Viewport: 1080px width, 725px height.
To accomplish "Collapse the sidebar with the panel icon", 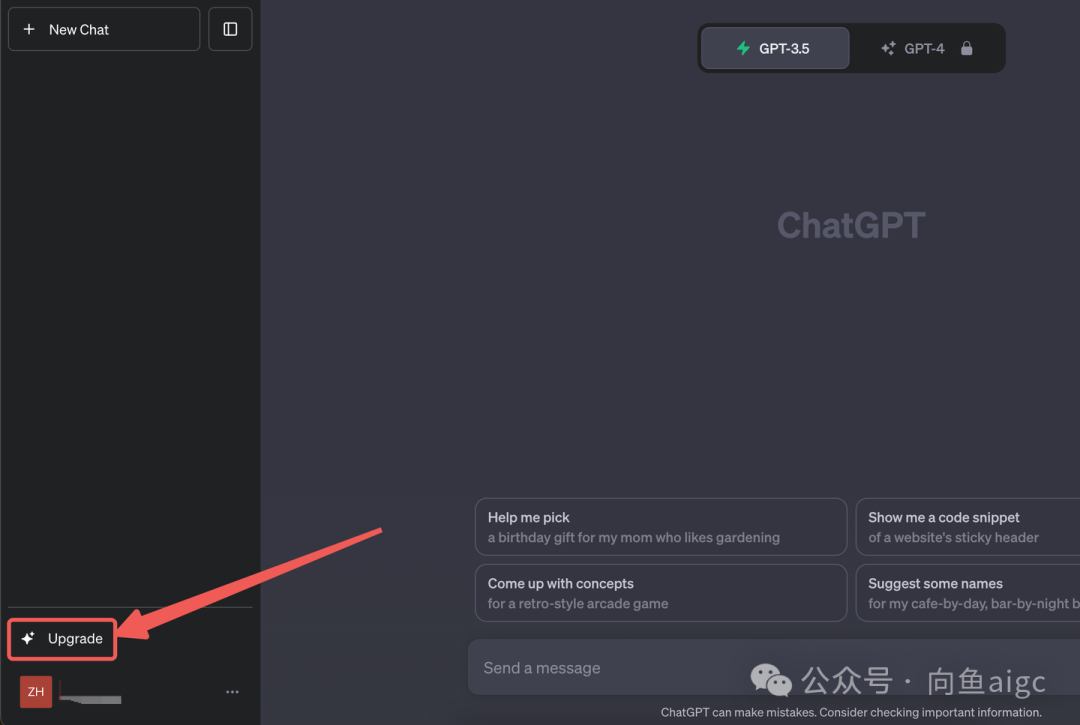I will (x=230, y=30).
